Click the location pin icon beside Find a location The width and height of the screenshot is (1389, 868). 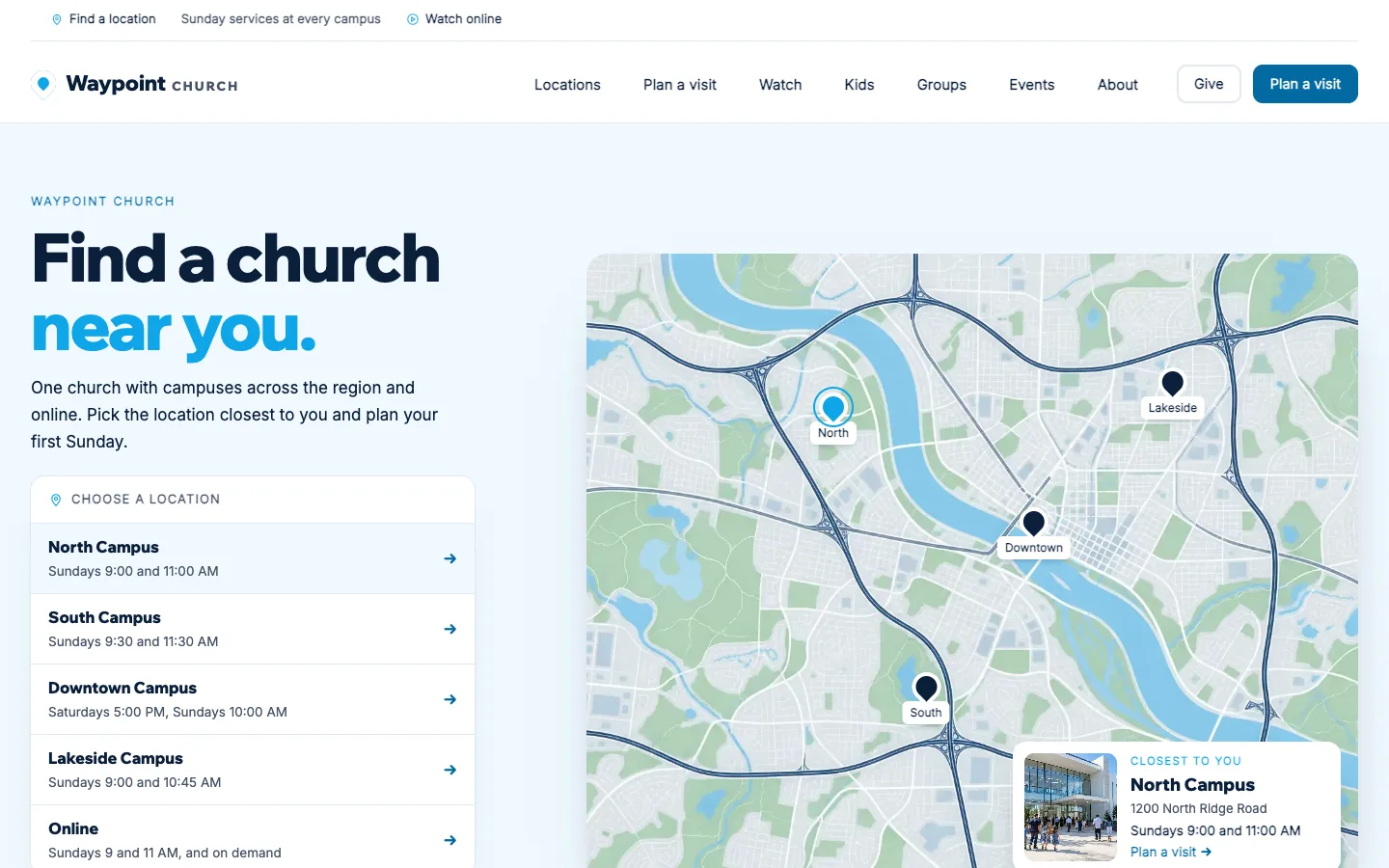(x=57, y=19)
